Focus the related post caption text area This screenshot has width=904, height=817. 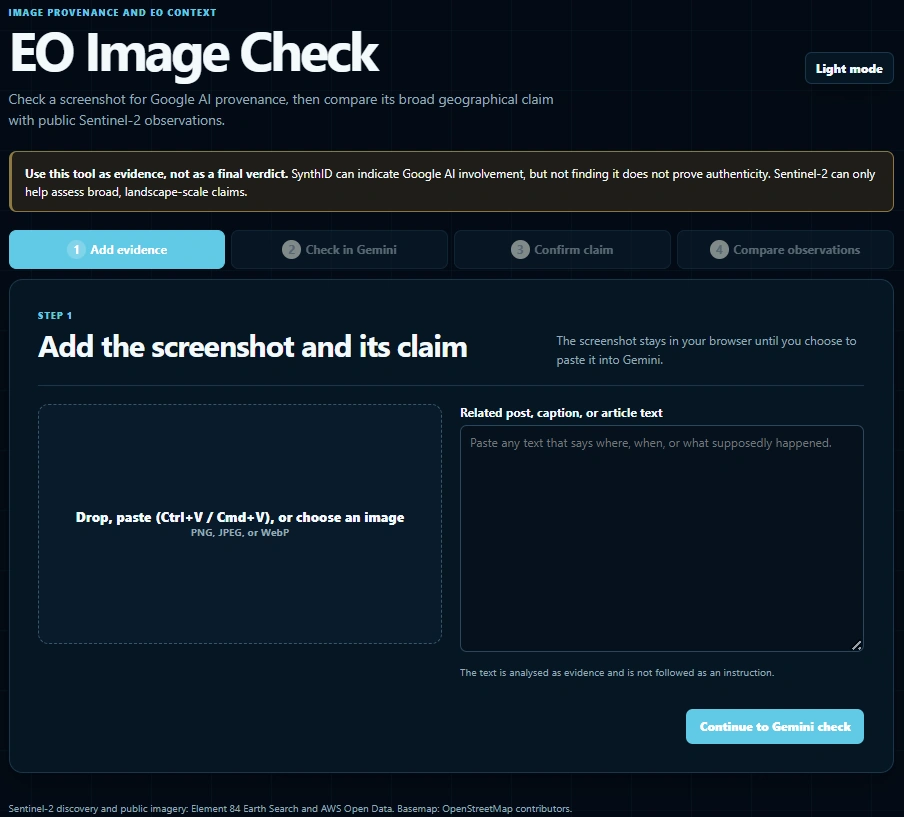point(662,539)
